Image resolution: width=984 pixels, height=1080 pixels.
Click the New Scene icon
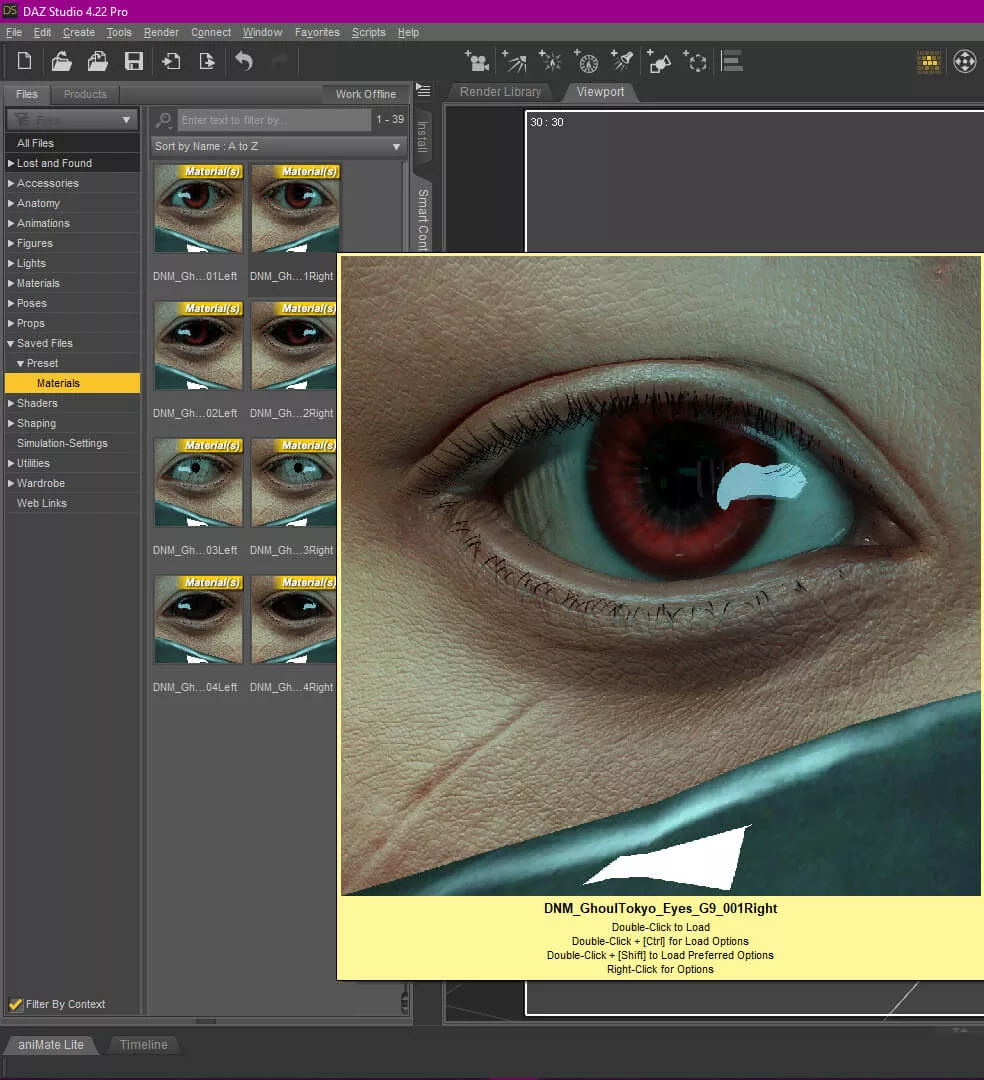point(25,62)
